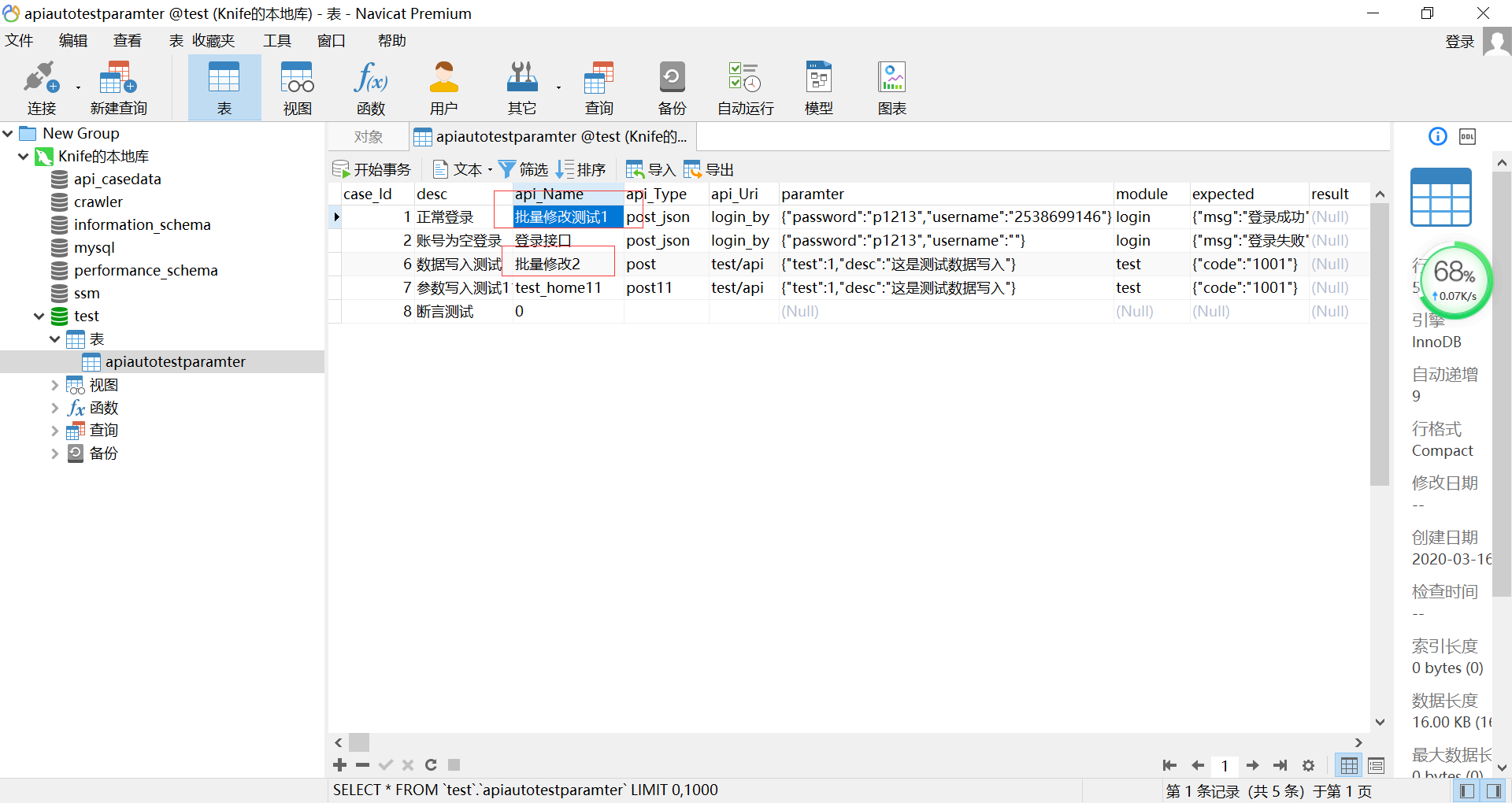Open the 文件 menu
This screenshot has height=803, width=1512.
[19, 40]
